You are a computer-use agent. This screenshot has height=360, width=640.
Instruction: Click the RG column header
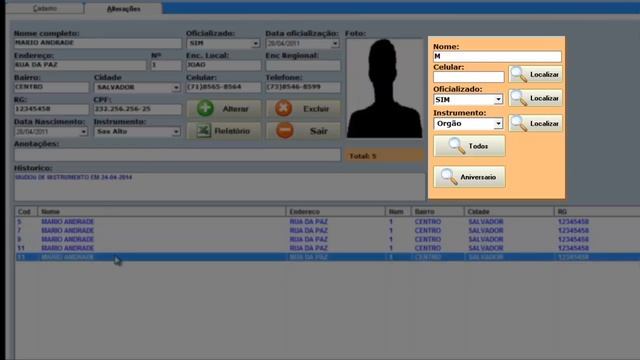(597, 211)
